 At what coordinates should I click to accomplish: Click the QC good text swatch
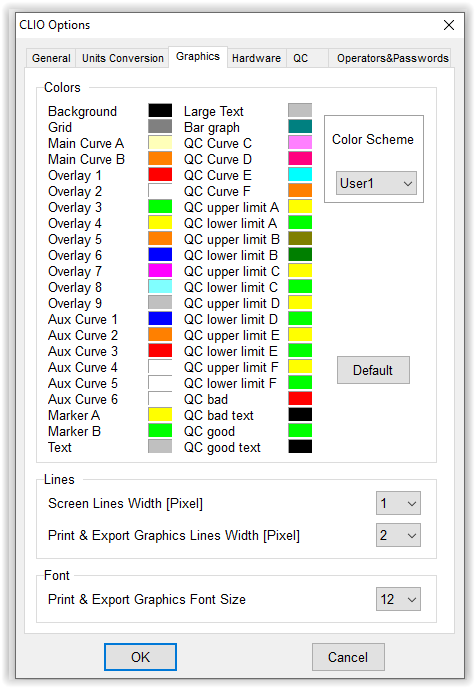(x=300, y=446)
